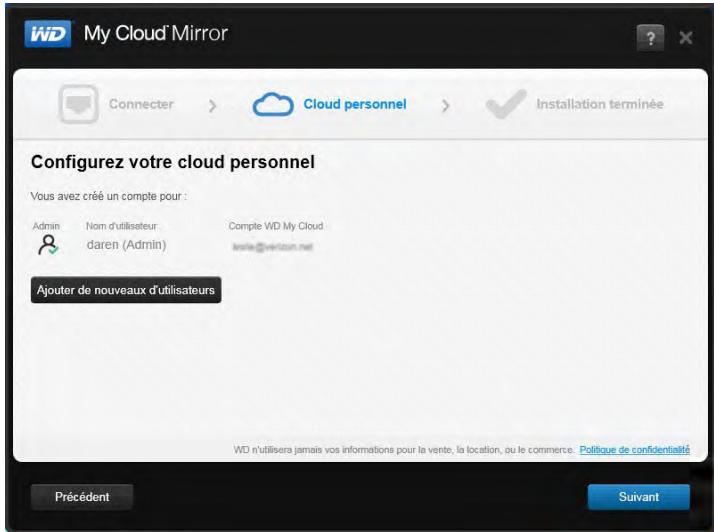The image size is (714, 532).
Task: Click the Configurez votre cloud personnel heading
Action: 173,163
